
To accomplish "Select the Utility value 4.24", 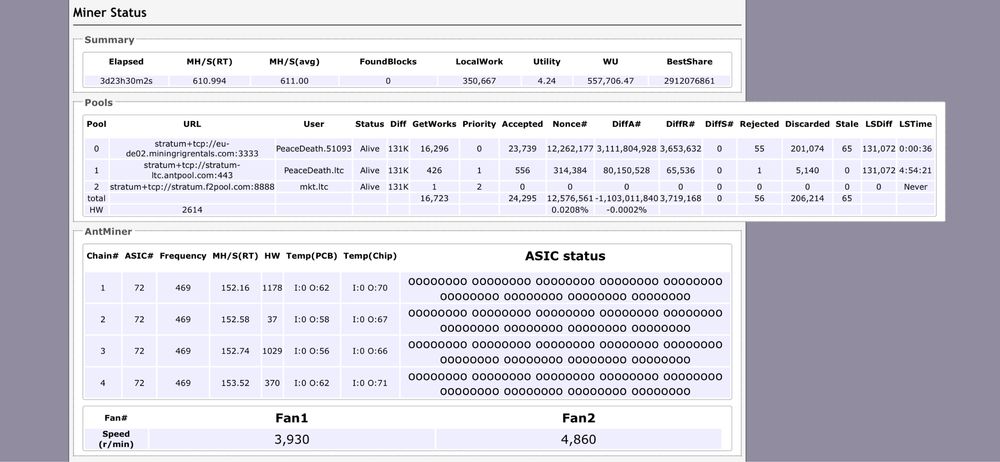I will 547,81.
